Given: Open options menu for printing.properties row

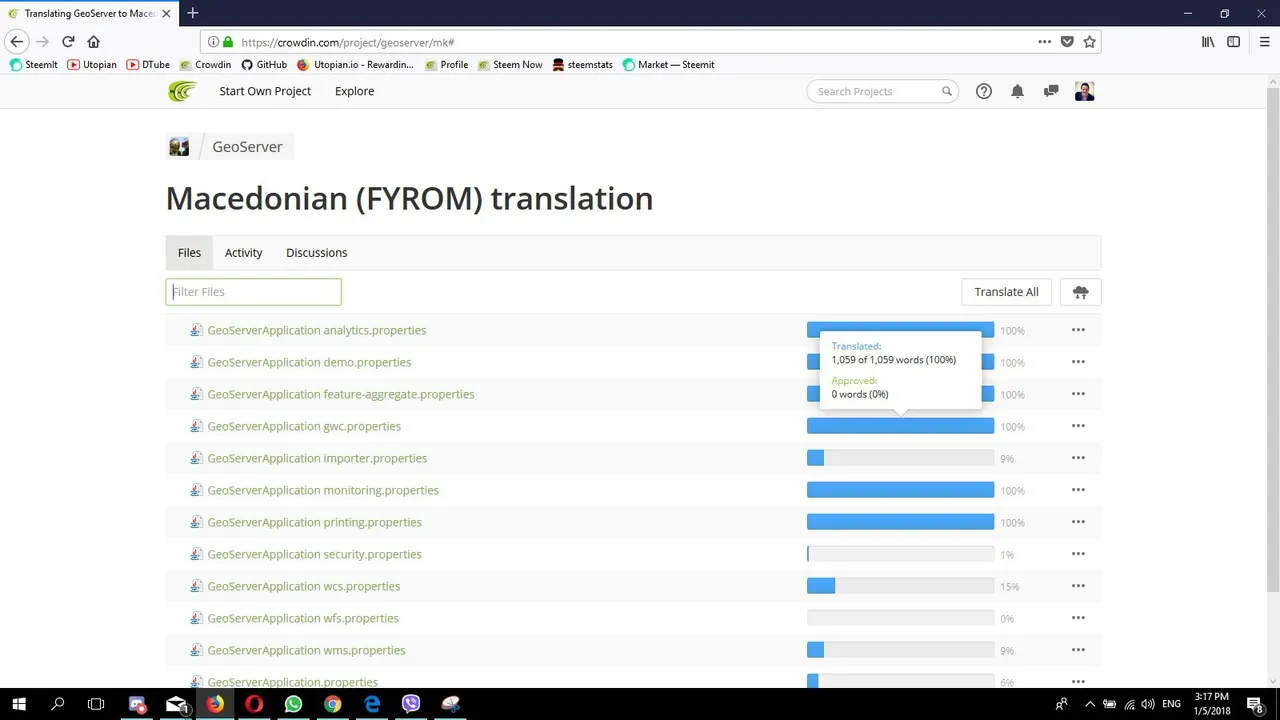Looking at the screenshot, I should click(x=1078, y=522).
